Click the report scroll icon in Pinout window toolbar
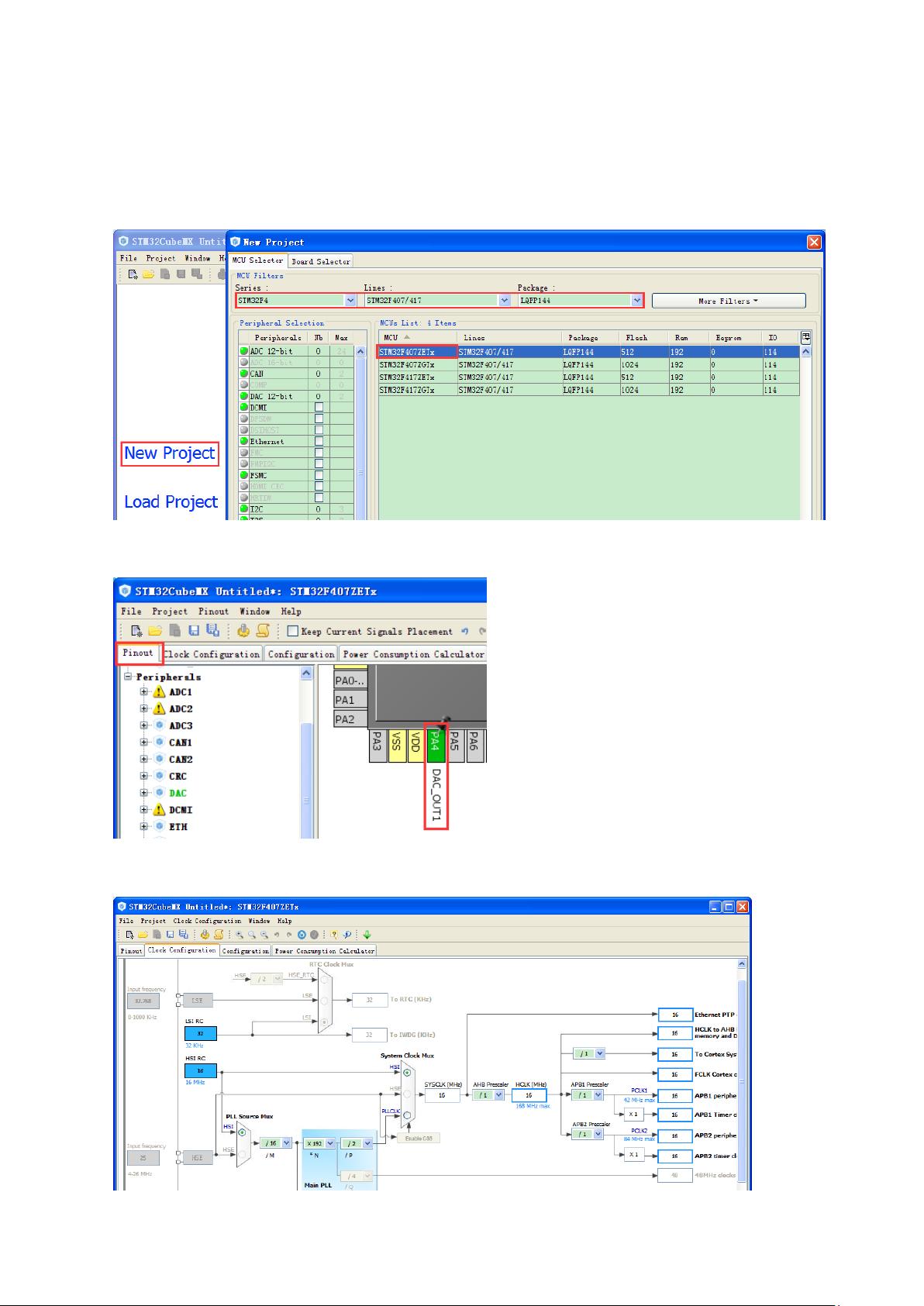Image resolution: width=924 pixels, height=1306 pixels. point(262,631)
